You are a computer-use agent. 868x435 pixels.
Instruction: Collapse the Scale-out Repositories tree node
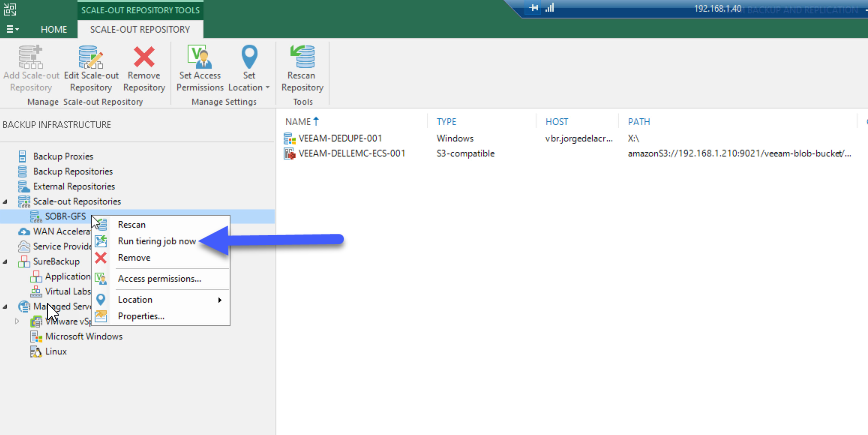point(6,202)
